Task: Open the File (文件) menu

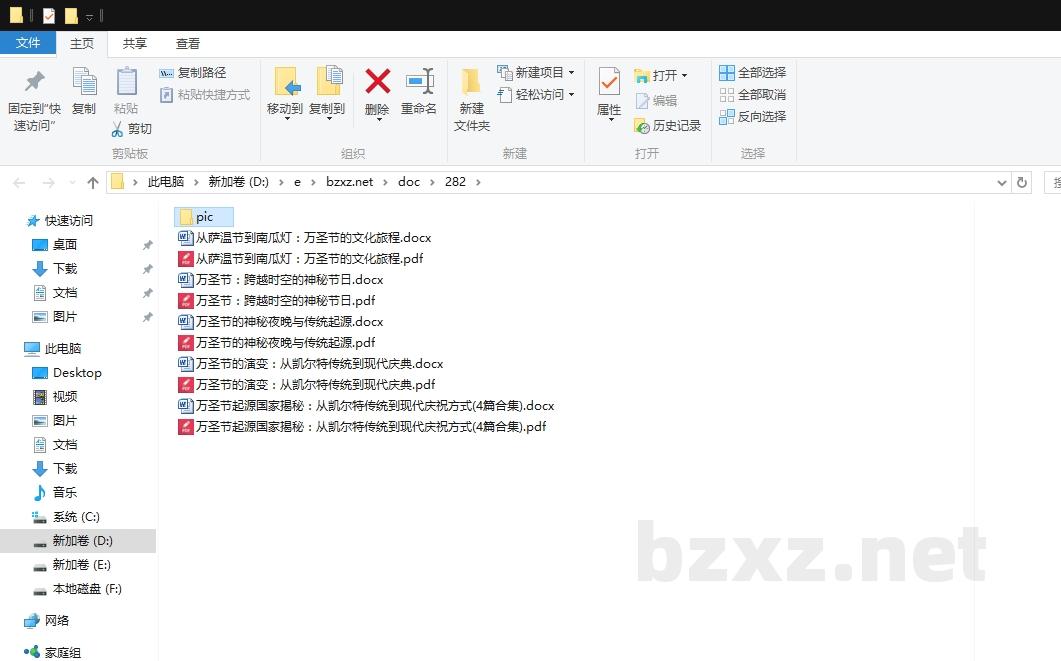Action: click(x=28, y=43)
